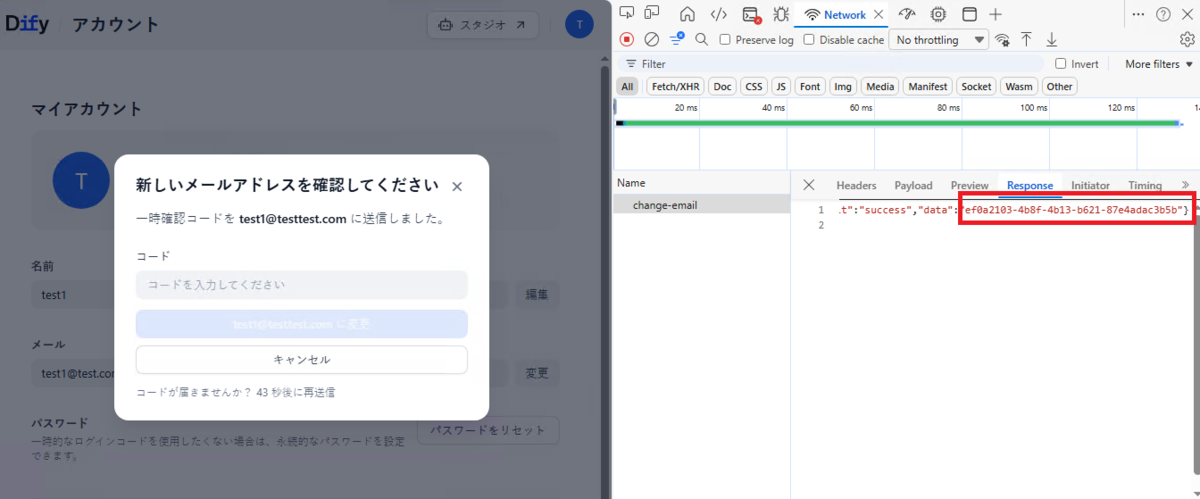The image size is (1200, 499).
Task: Filter requests by Doc type
Action: pyautogui.click(x=723, y=87)
